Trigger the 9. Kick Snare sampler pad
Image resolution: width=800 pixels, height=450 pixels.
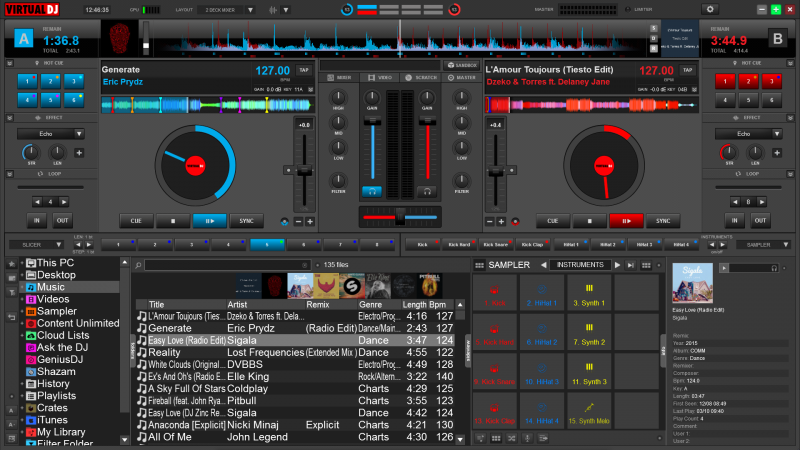494,372
